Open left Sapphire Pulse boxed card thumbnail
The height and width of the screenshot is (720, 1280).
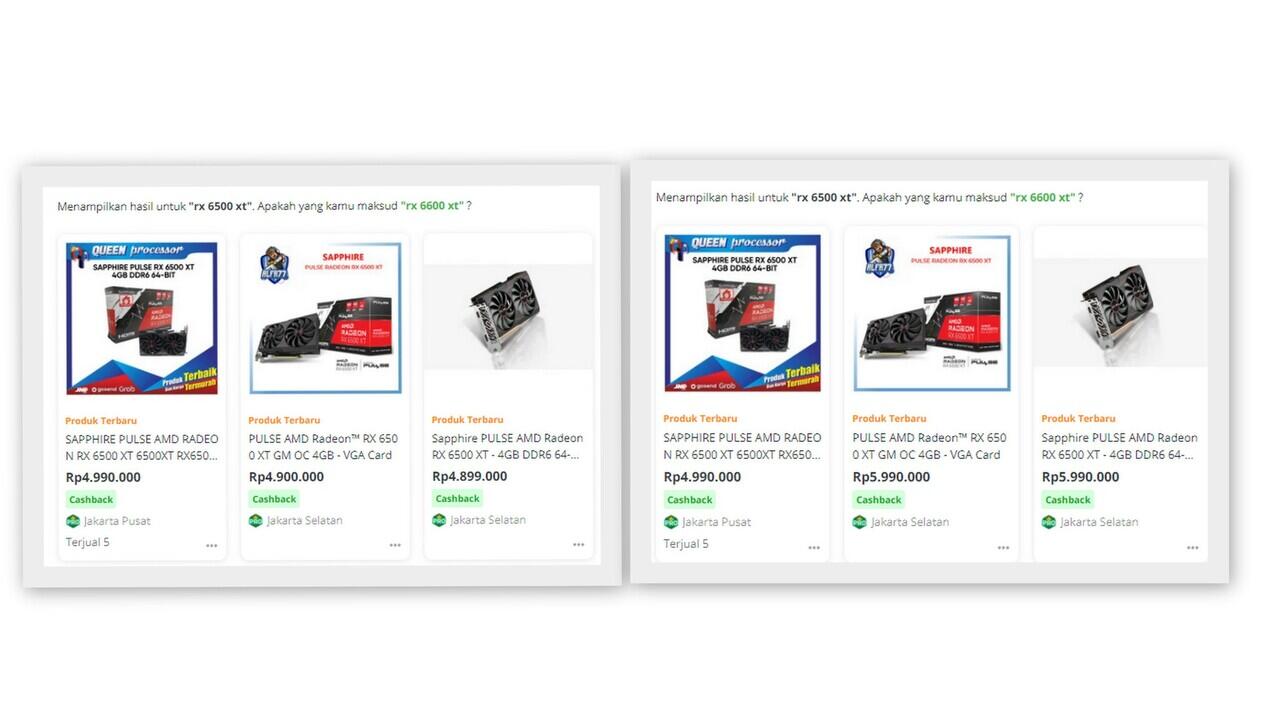(325, 317)
